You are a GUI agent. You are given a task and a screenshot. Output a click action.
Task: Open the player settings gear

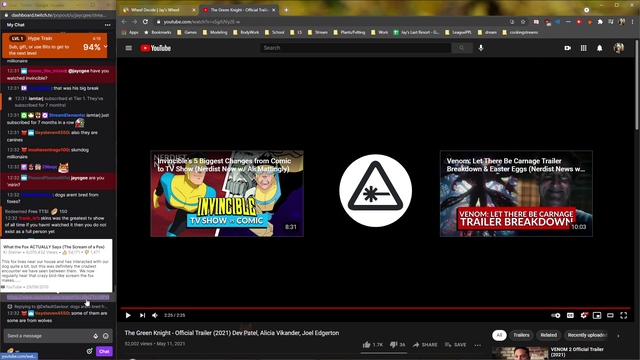tap(584, 315)
